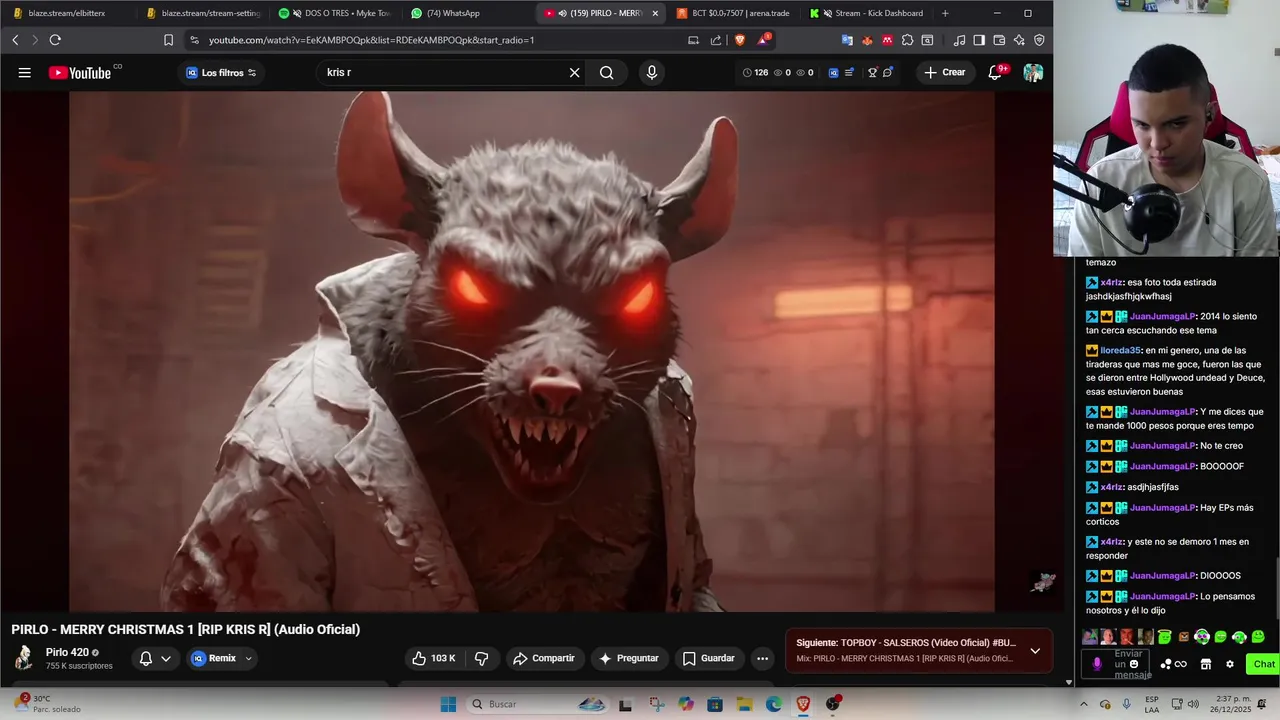Image resolution: width=1280 pixels, height=720 pixels.
Task: Toggle the browser sidebar panel
Action: coord(979,40)
